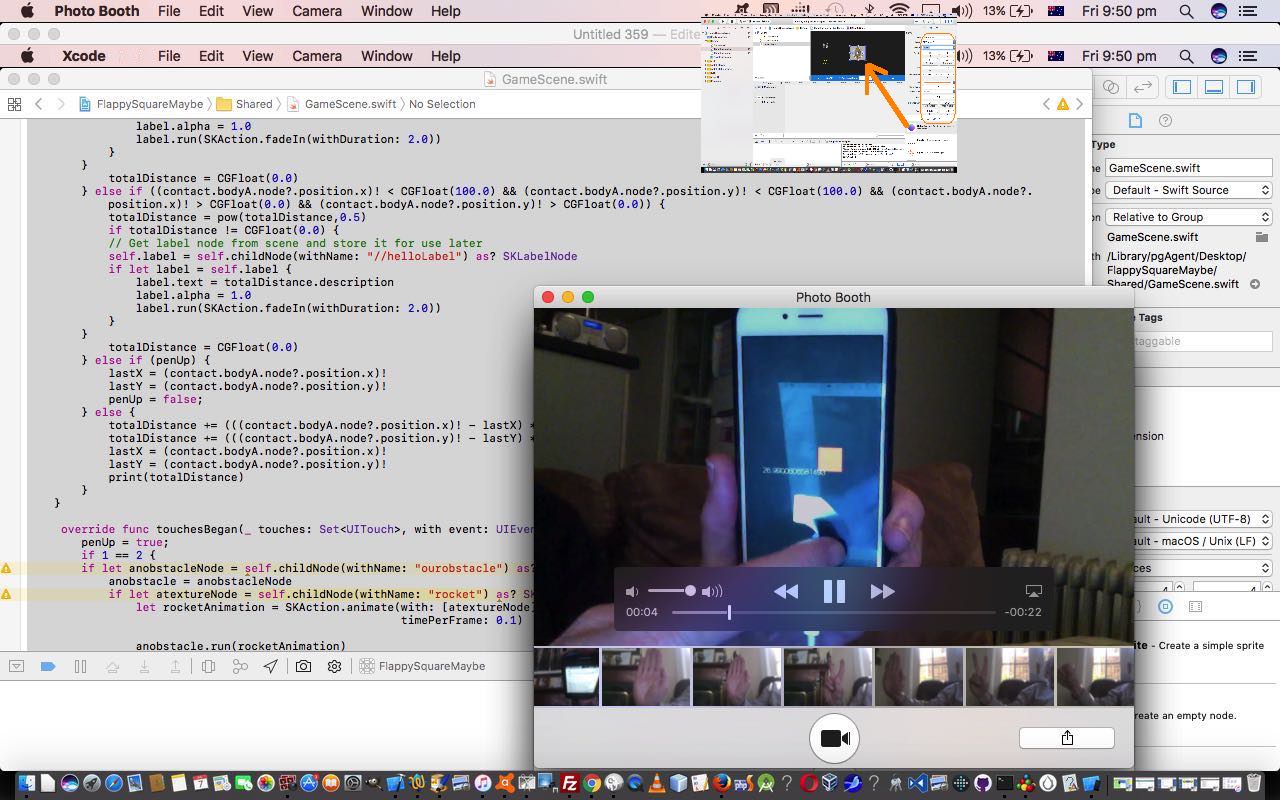1280x800 pixels.
Task: Open the No Selection symbol jump menu
Action: (442, 104)
